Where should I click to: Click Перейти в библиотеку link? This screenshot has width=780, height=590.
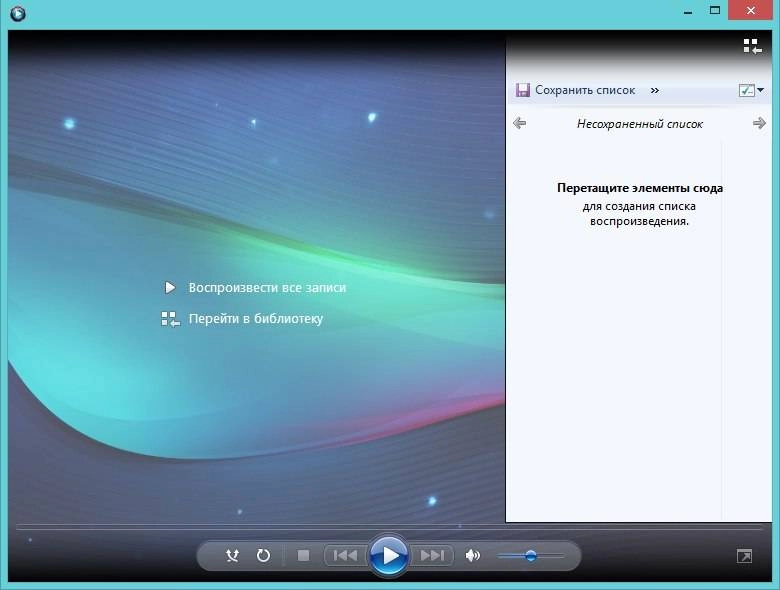click(256, 318)
